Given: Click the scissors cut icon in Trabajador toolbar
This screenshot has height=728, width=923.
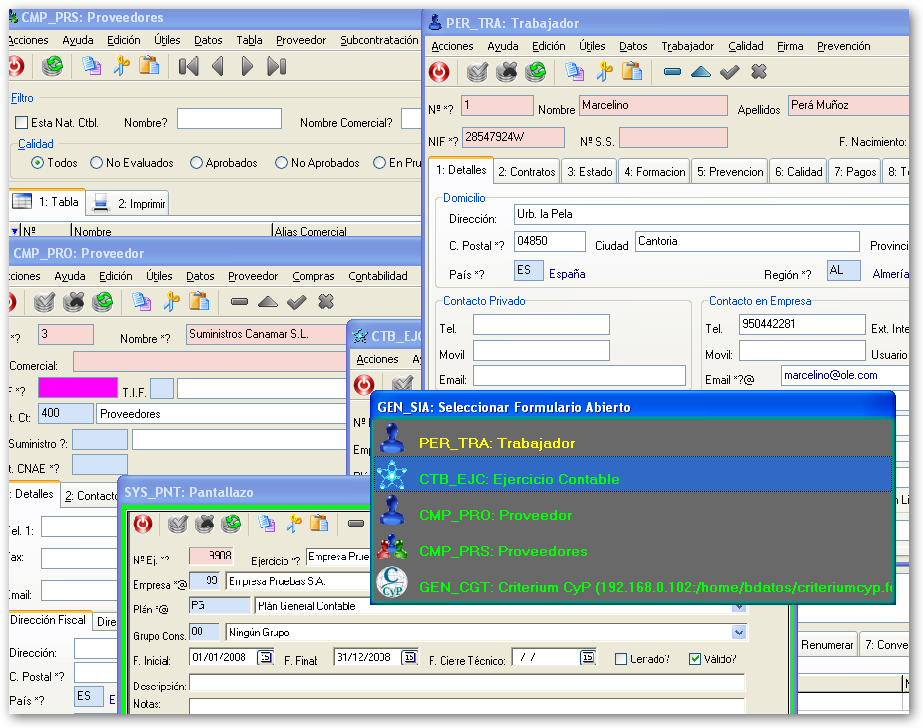Looking at the screenshot, I should click(603, 72).
